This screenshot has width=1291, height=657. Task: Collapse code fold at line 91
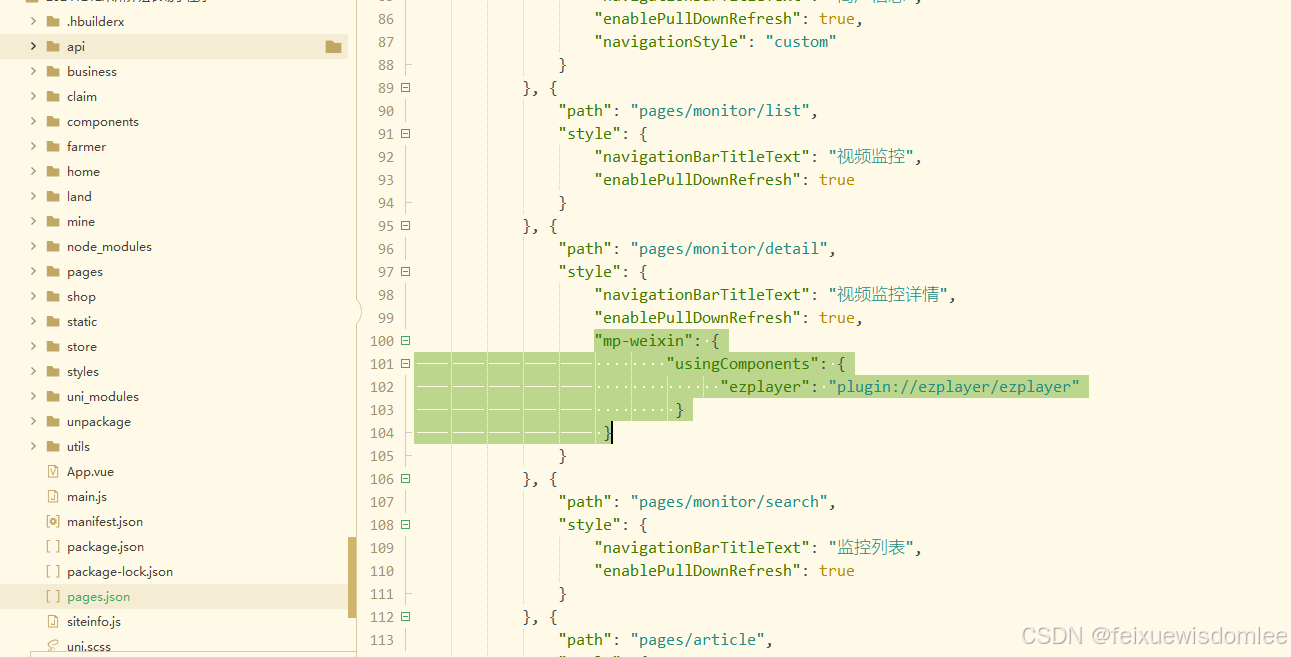pos(406,134)
